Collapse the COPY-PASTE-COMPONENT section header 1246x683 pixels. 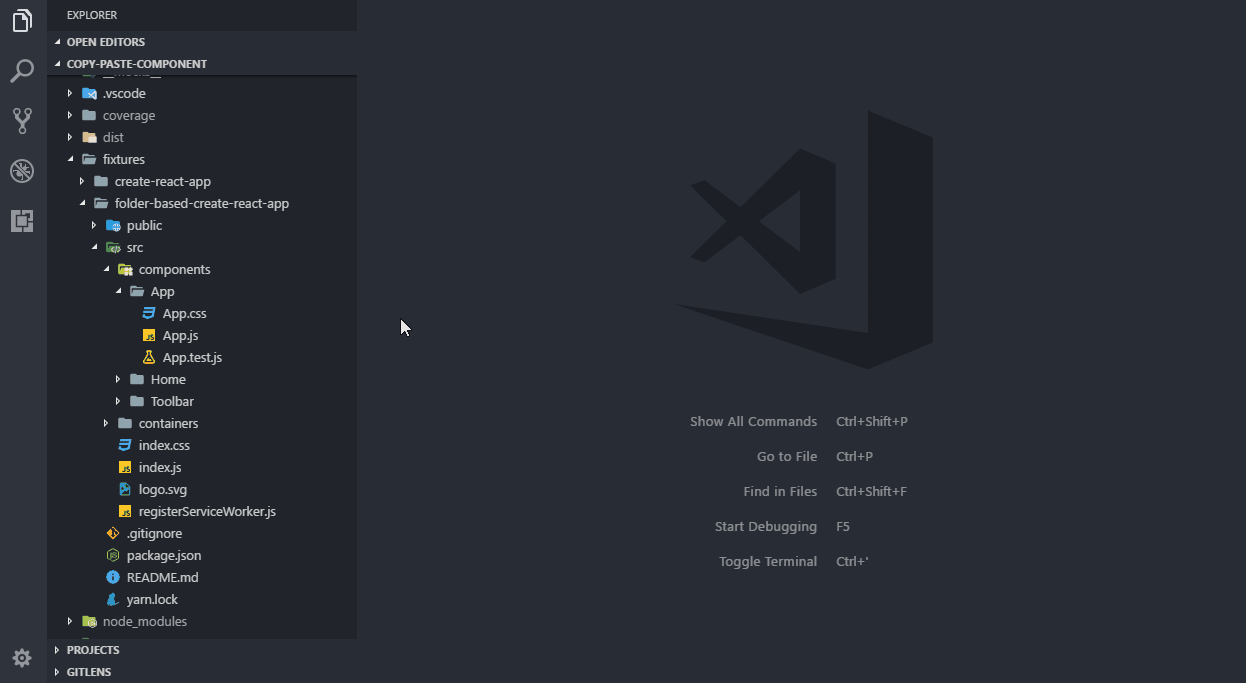[202, 64]
